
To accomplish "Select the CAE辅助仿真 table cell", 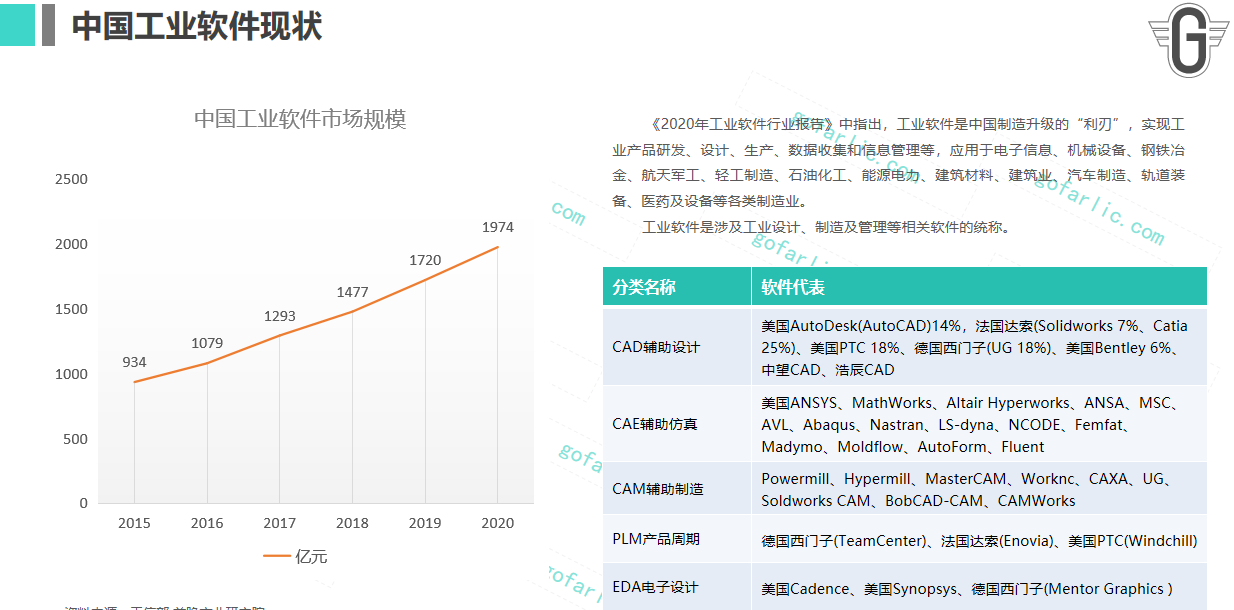I will (x=677, y=424).
